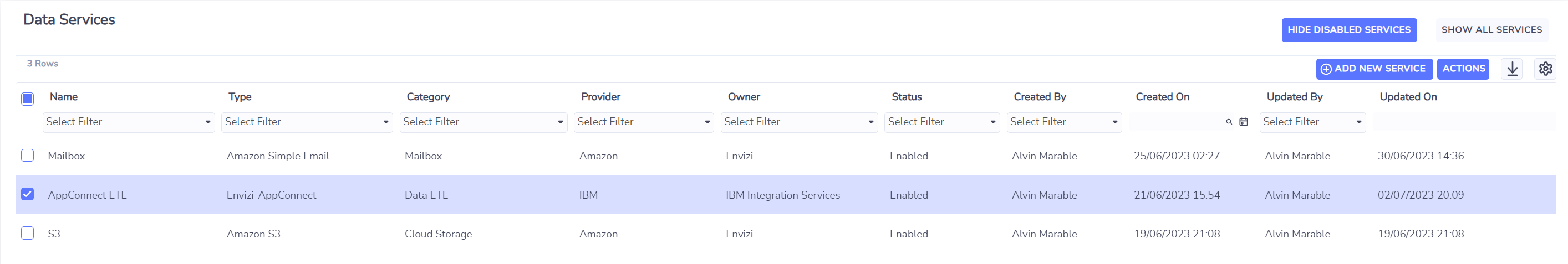Click the Show All Services button
1568x264 pixels.
[x=1491, y=30]
